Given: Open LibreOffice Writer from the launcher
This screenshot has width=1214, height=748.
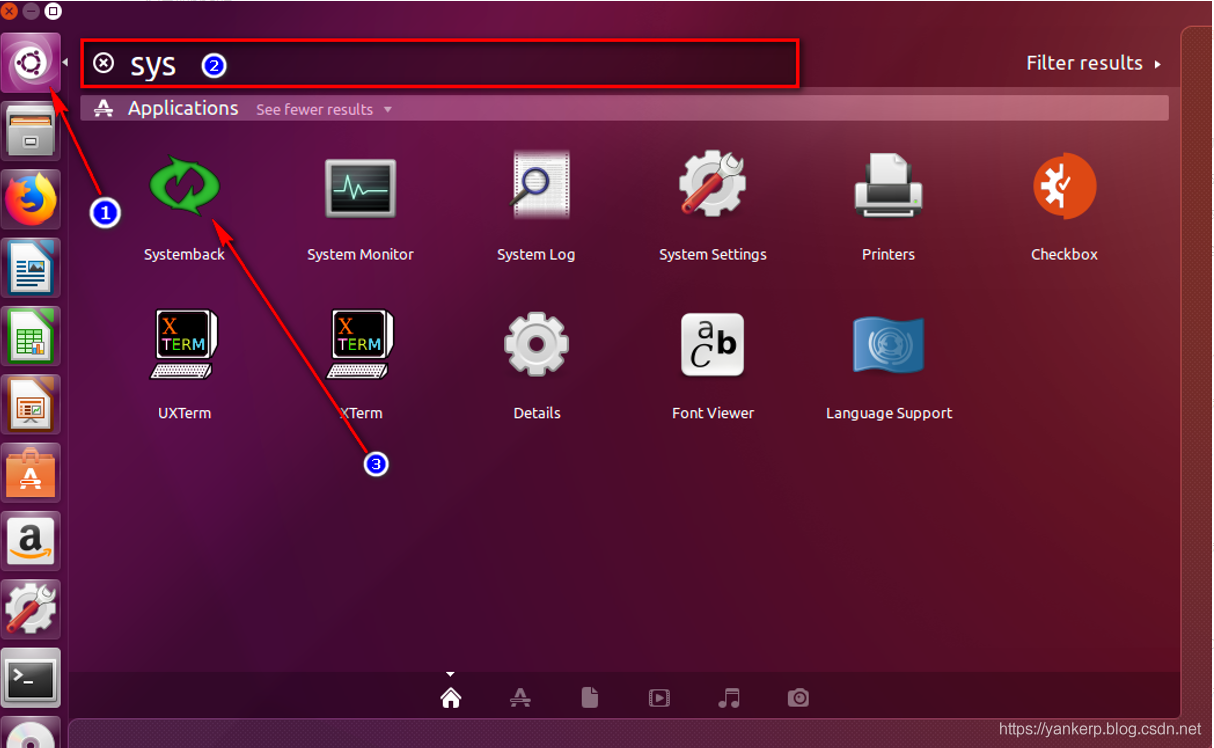Looking at the screenshot, I should pos(31,267).
